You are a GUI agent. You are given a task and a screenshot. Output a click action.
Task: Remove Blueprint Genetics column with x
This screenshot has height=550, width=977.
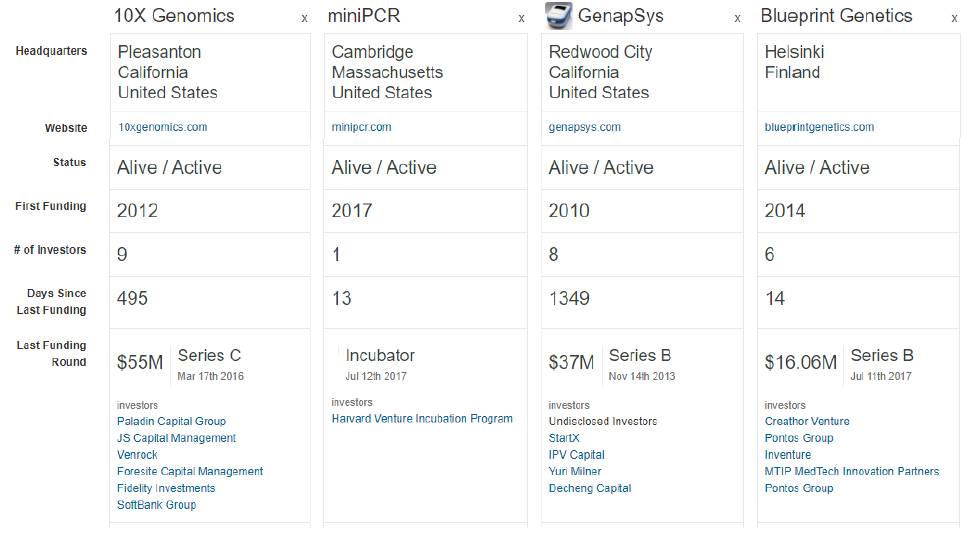click(x=955, y=19)
